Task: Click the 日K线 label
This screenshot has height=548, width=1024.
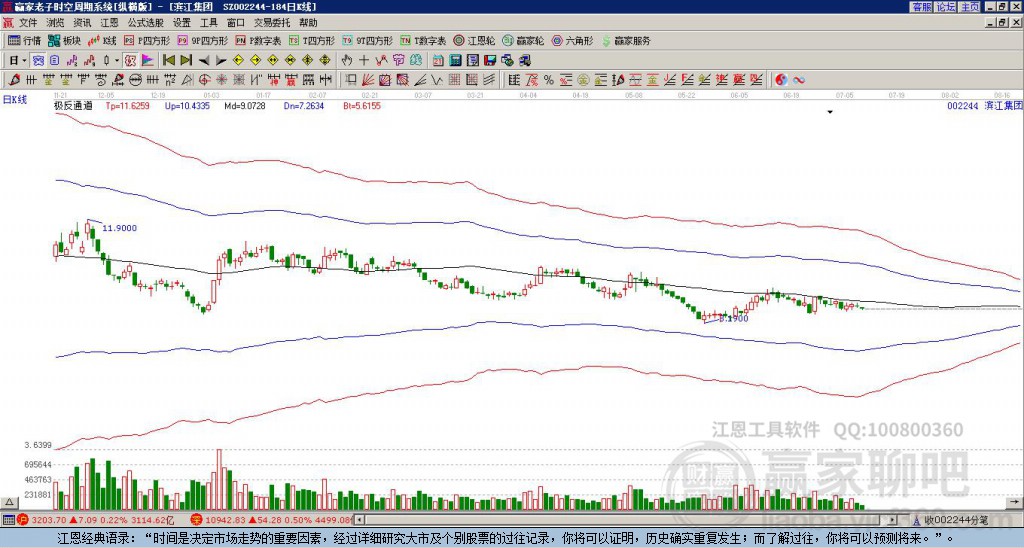Action: pyautogui.click(x=14, y=100)
